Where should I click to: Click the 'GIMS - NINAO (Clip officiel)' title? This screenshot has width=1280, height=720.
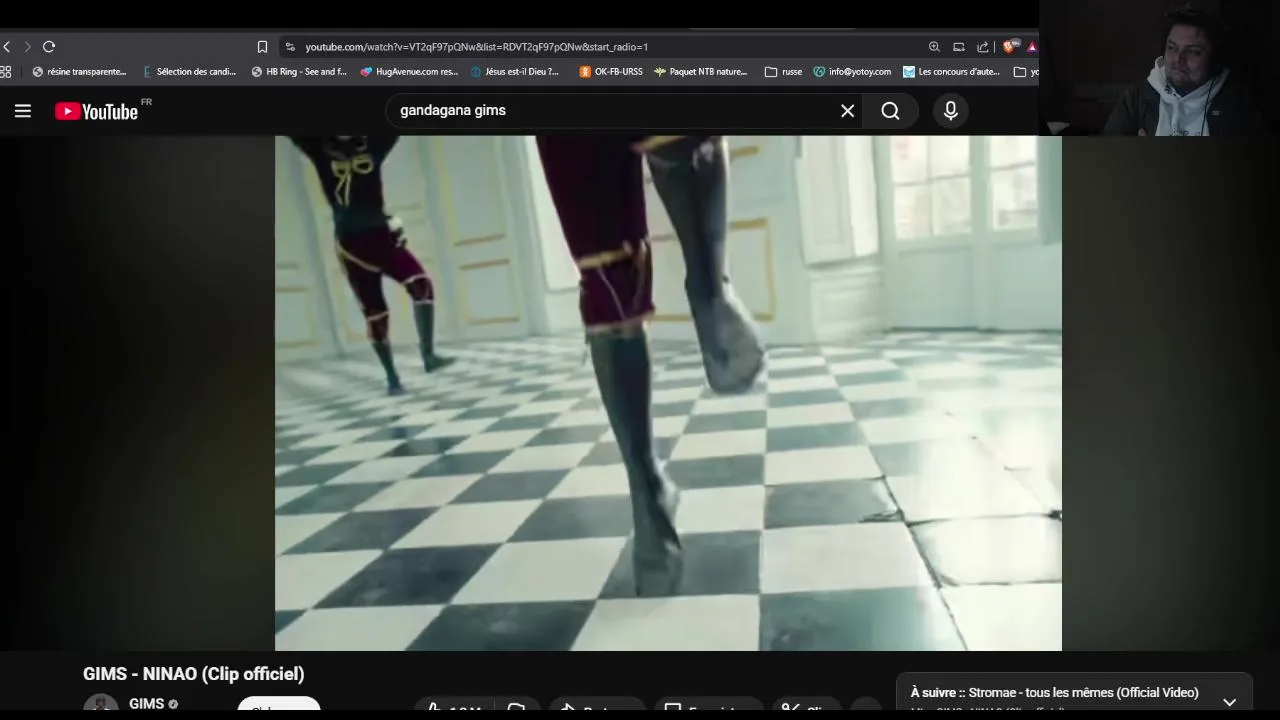tap(193, 674)
